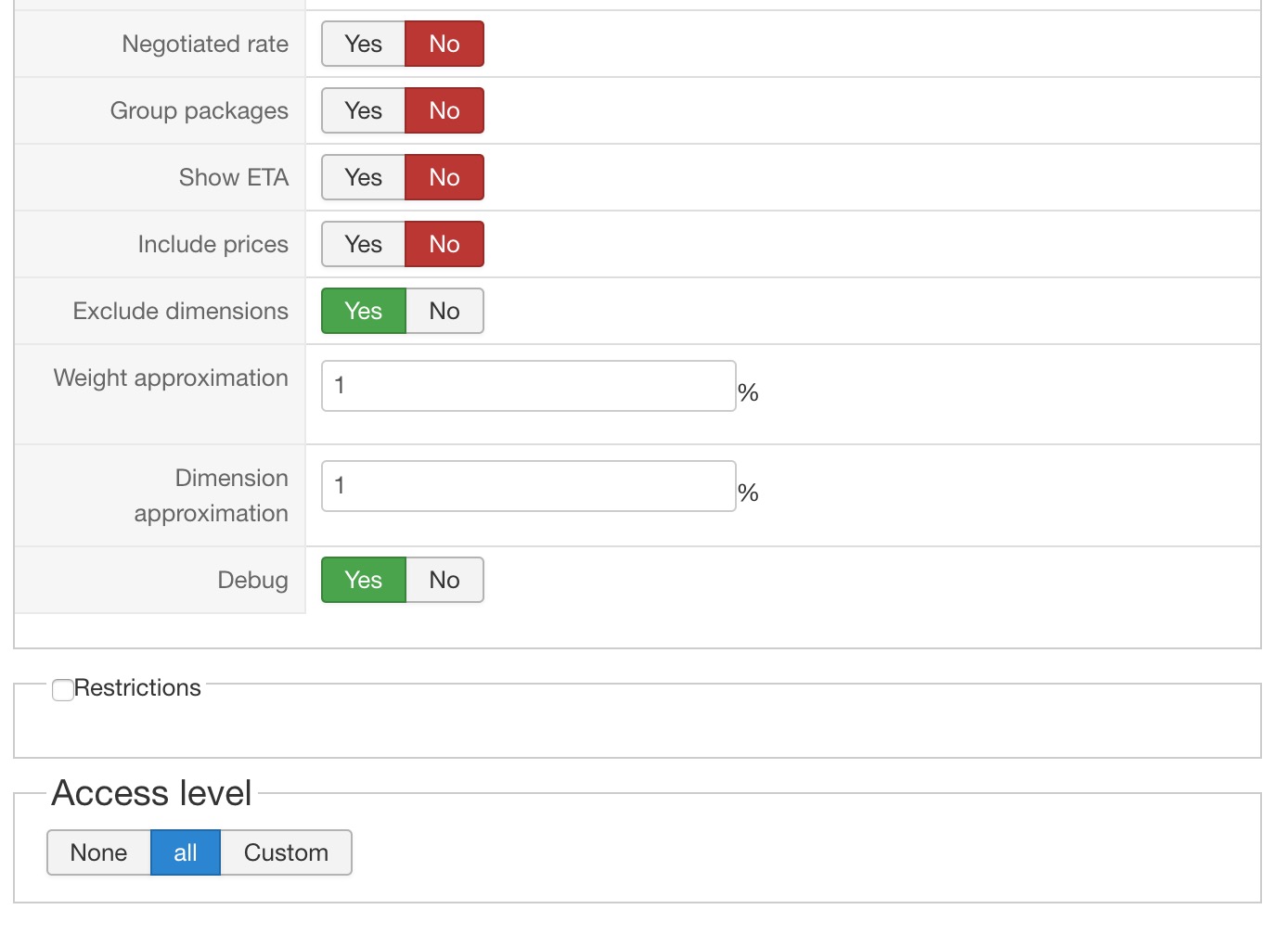
Task: Choose Custom access level
Action: 286,853
